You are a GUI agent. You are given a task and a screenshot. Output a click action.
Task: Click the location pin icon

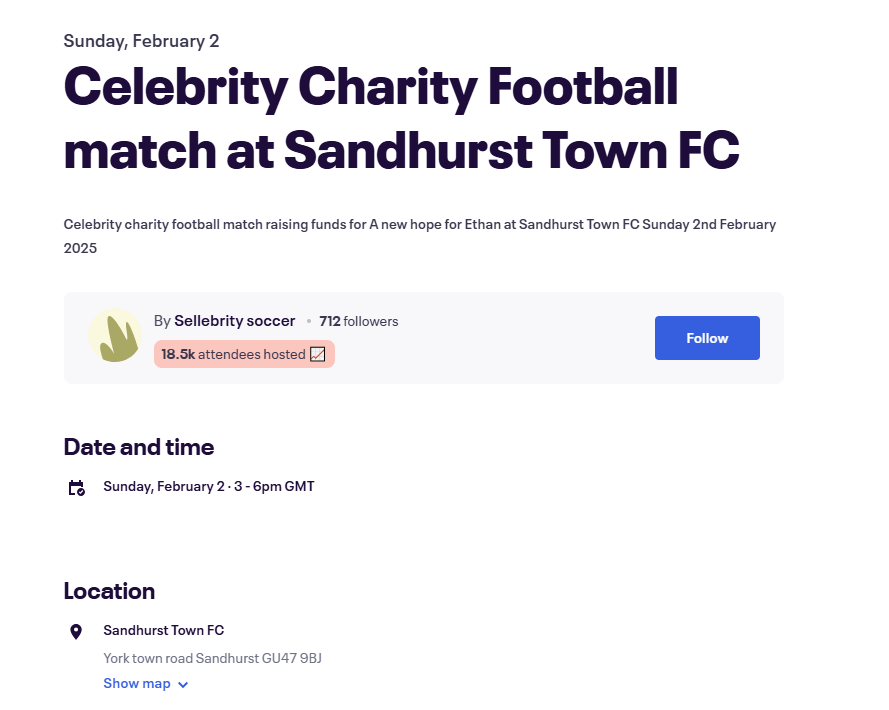click(75, 632)
